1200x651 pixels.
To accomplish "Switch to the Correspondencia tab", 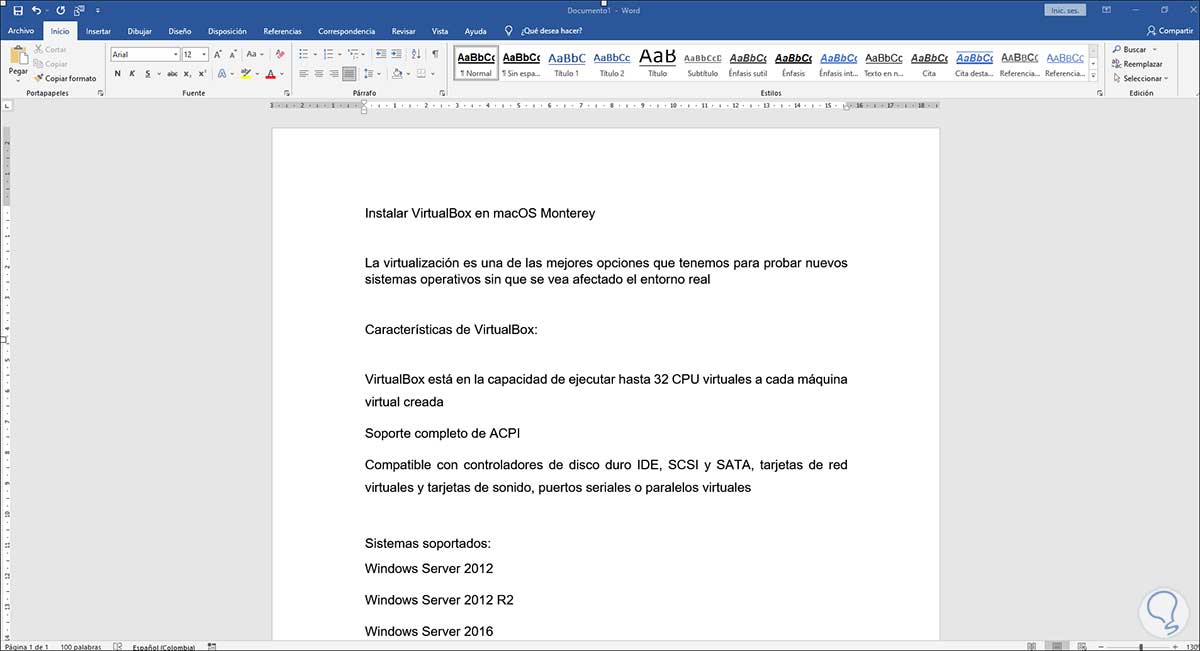I will 347,31.
